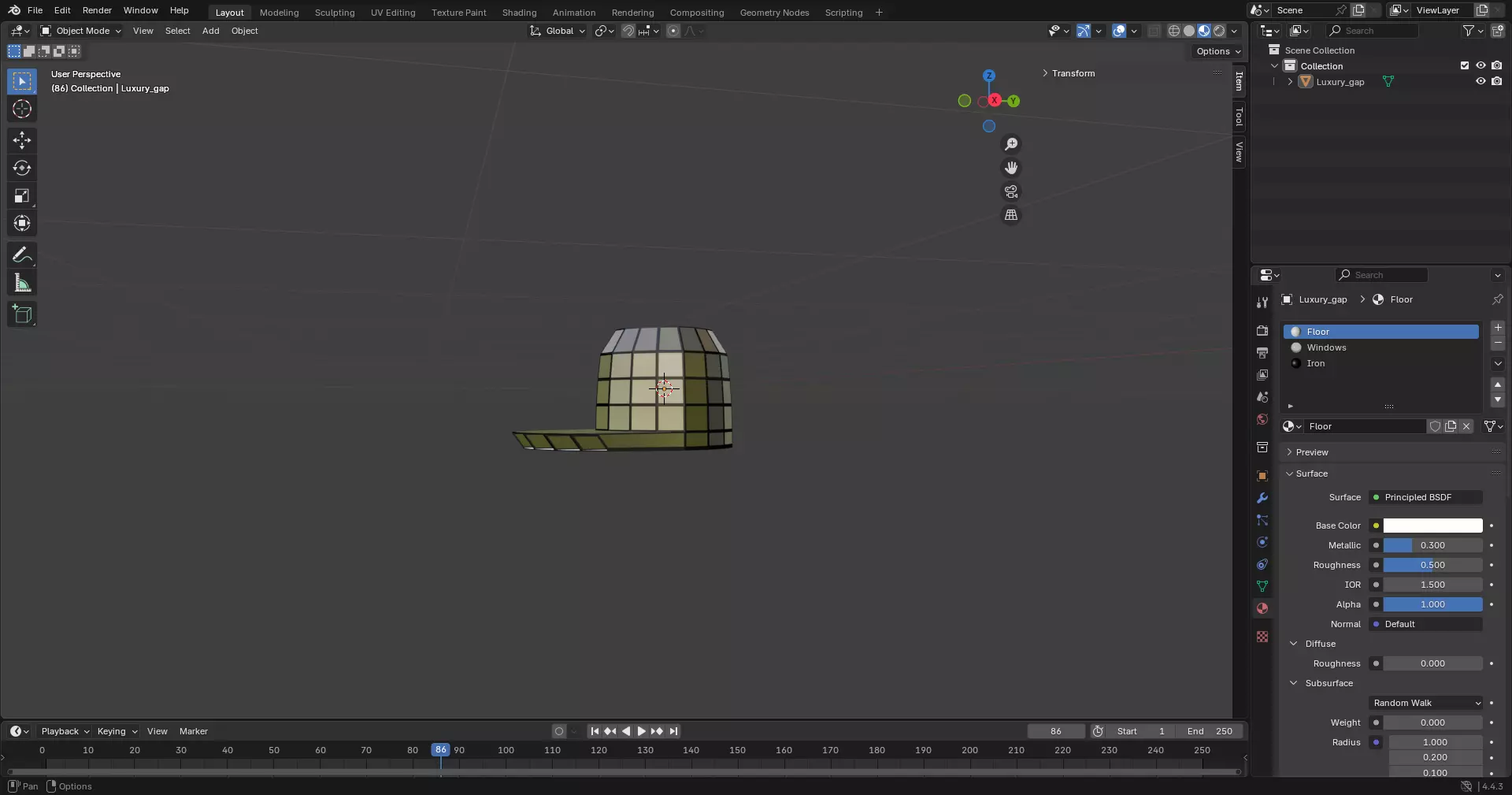Hide Luxury_gap with its eye icon
The image size is (1512, 795).
(x=1480, y=81)
